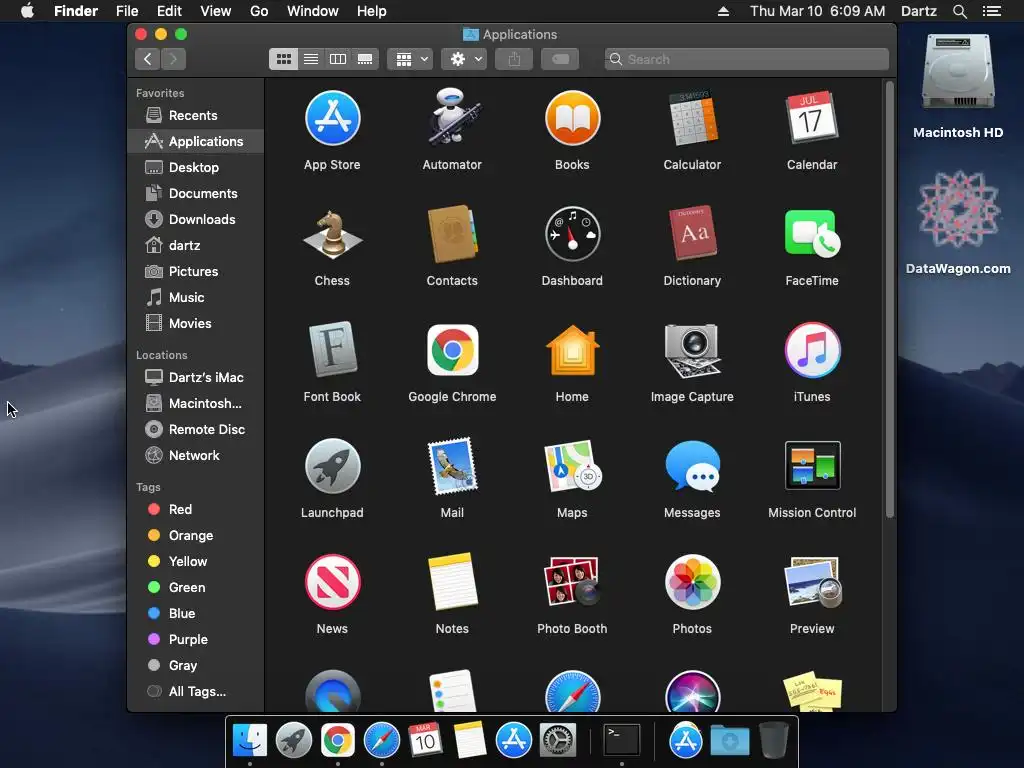
Task: Select the Notes icon in Applications window
Action: (452, 582)
